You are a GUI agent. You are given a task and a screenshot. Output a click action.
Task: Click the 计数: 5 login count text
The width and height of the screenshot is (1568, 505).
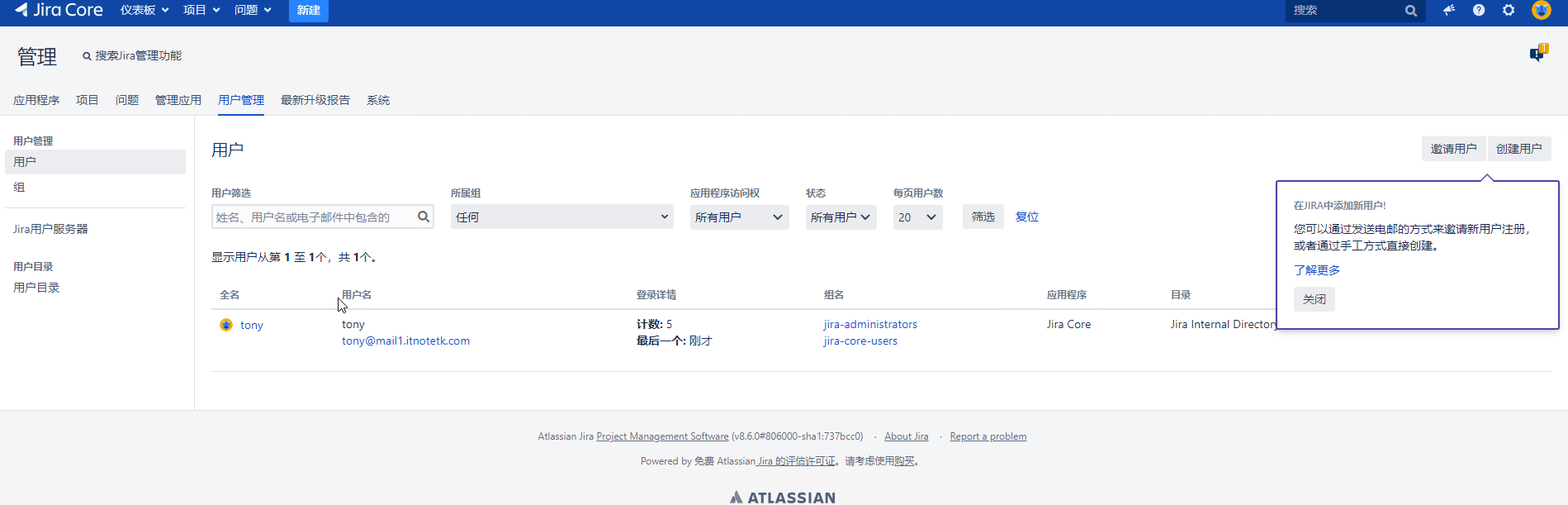point(654,324)
